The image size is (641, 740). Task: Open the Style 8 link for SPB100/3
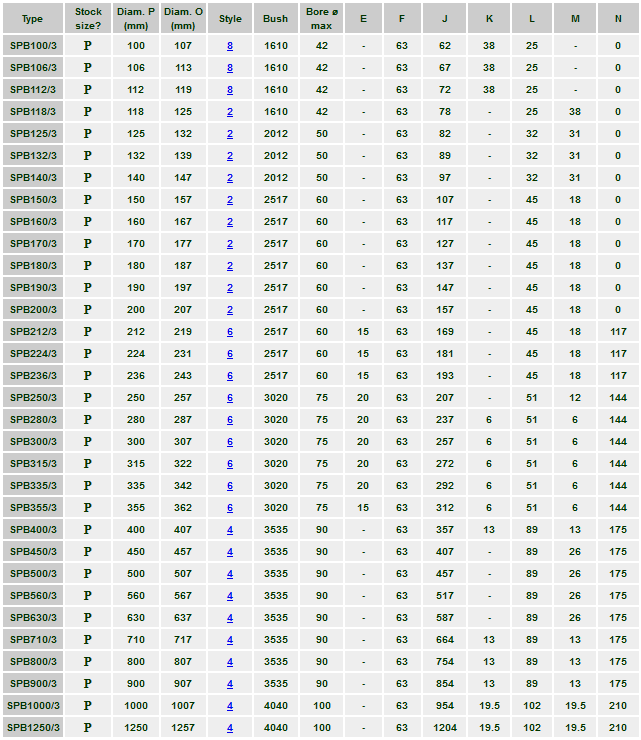(x=230, y=46)
